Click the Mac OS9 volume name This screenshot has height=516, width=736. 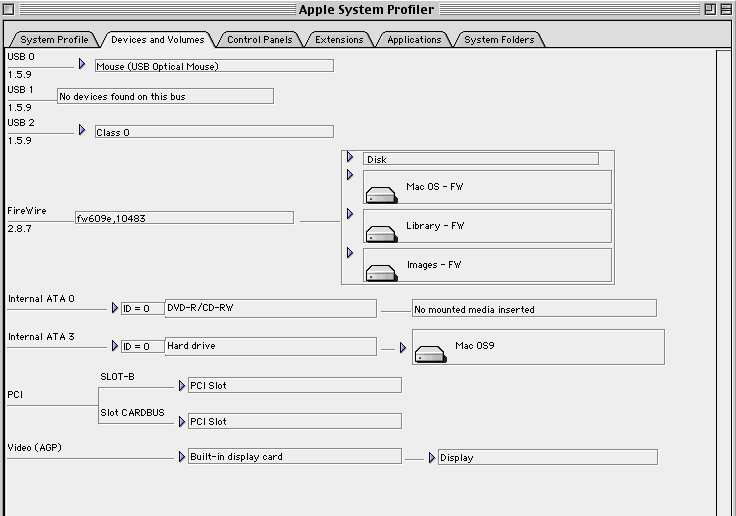475,346
